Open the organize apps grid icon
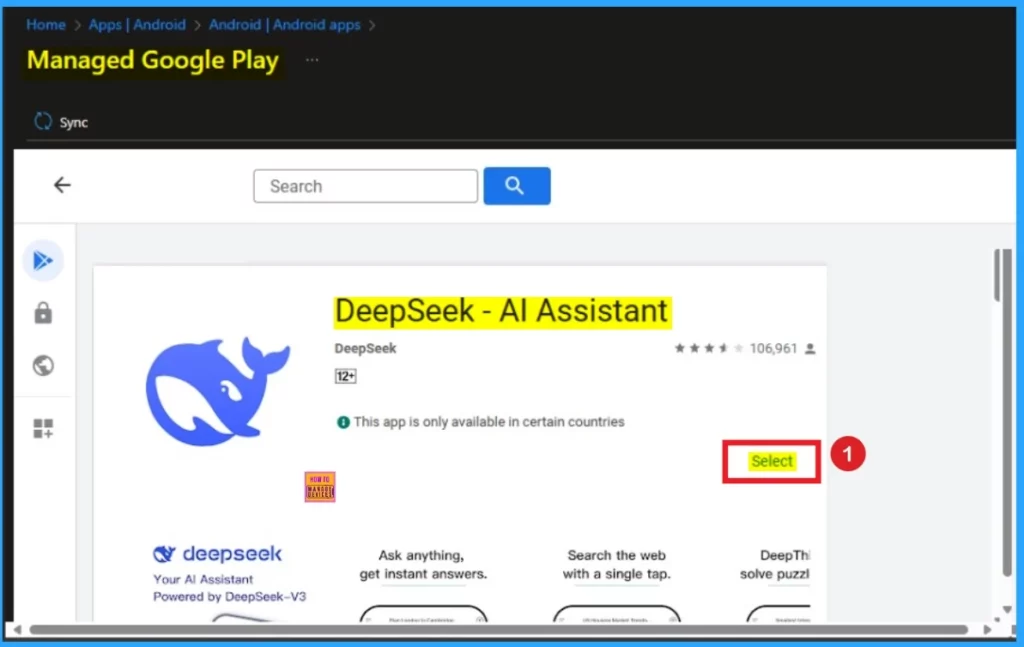The height and width of the screenshot is (647, 1024). pyautogui.click(x=43, y=429)
